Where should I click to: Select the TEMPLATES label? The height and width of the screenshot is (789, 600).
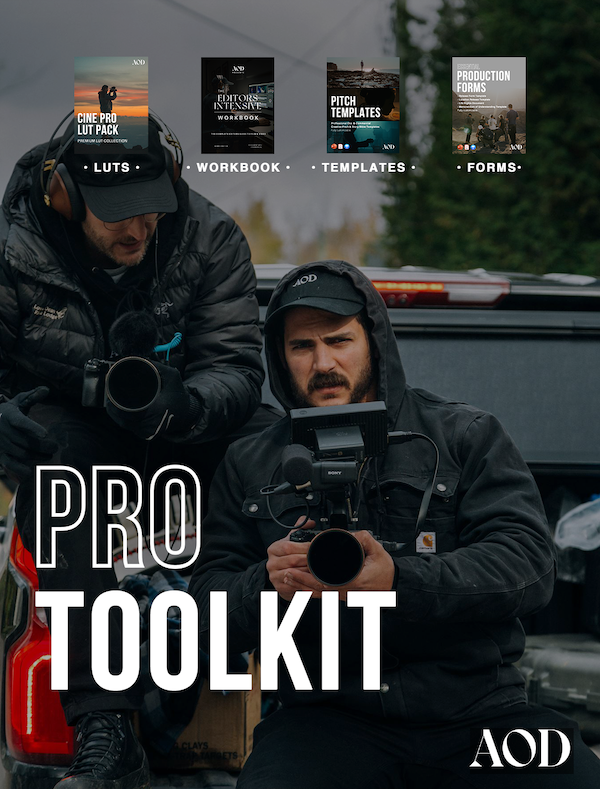363,168
